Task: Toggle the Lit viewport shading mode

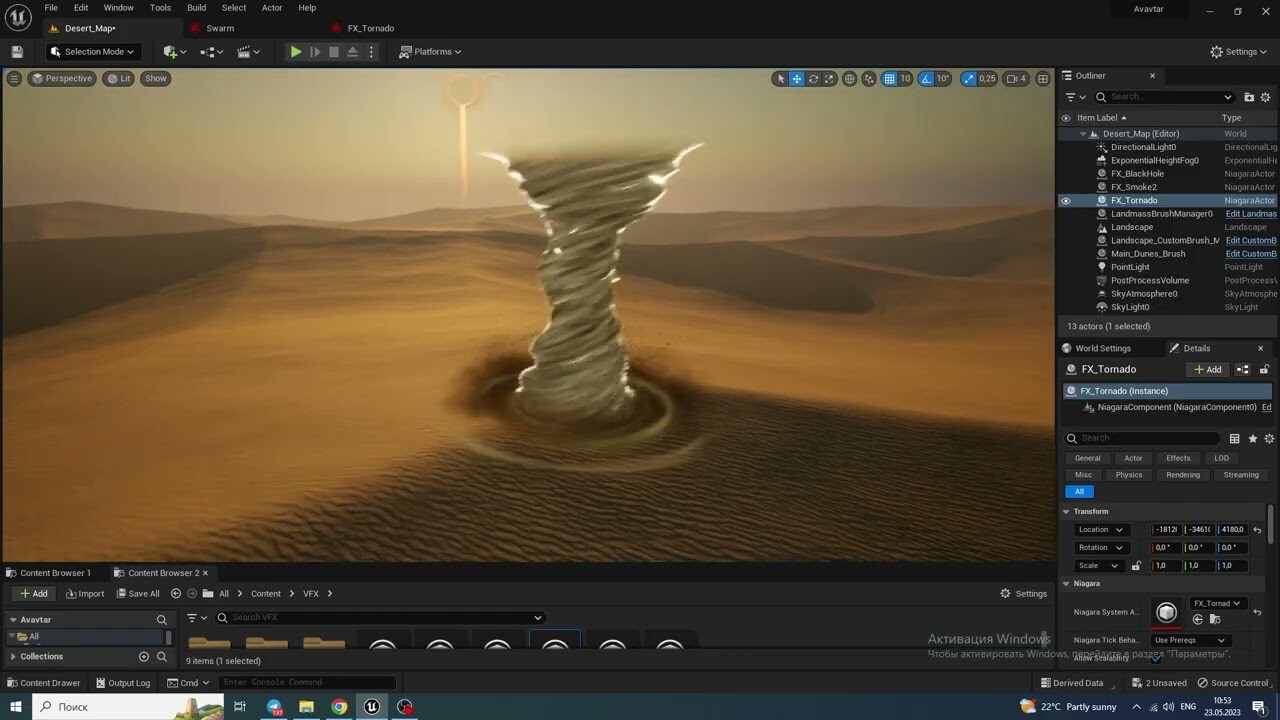Action: [x=118, y=78]
